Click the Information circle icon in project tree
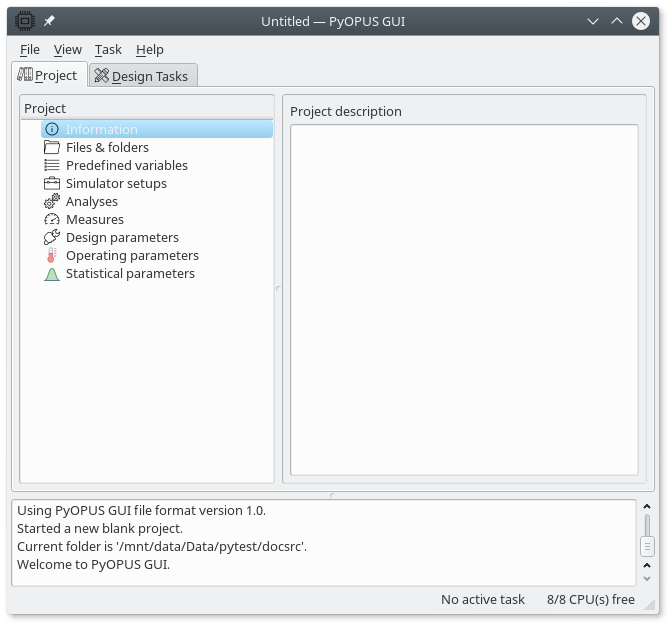Screen dimensions: 672x627 click(x=52, y=129)
